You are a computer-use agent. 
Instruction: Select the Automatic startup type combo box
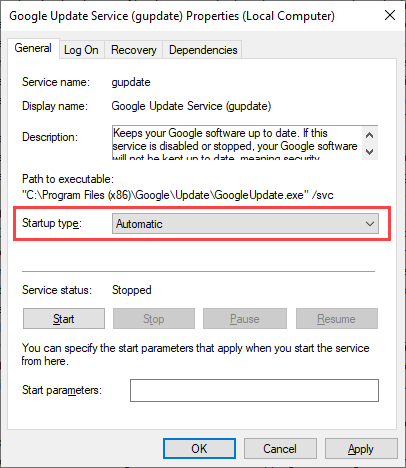pyautogui.click(x=245, y=224)
